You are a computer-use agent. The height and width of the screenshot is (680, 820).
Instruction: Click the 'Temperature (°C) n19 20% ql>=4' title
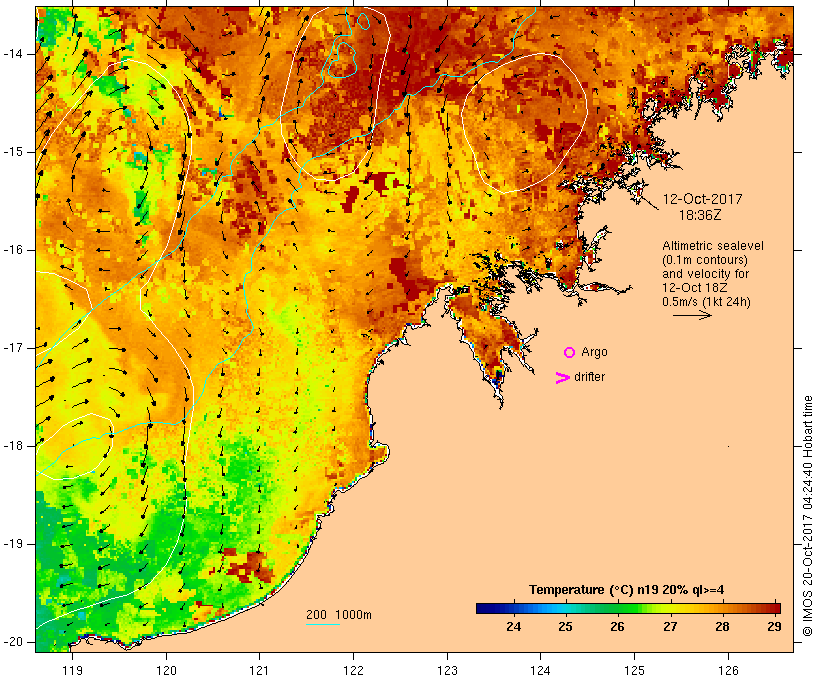(627, 590)
